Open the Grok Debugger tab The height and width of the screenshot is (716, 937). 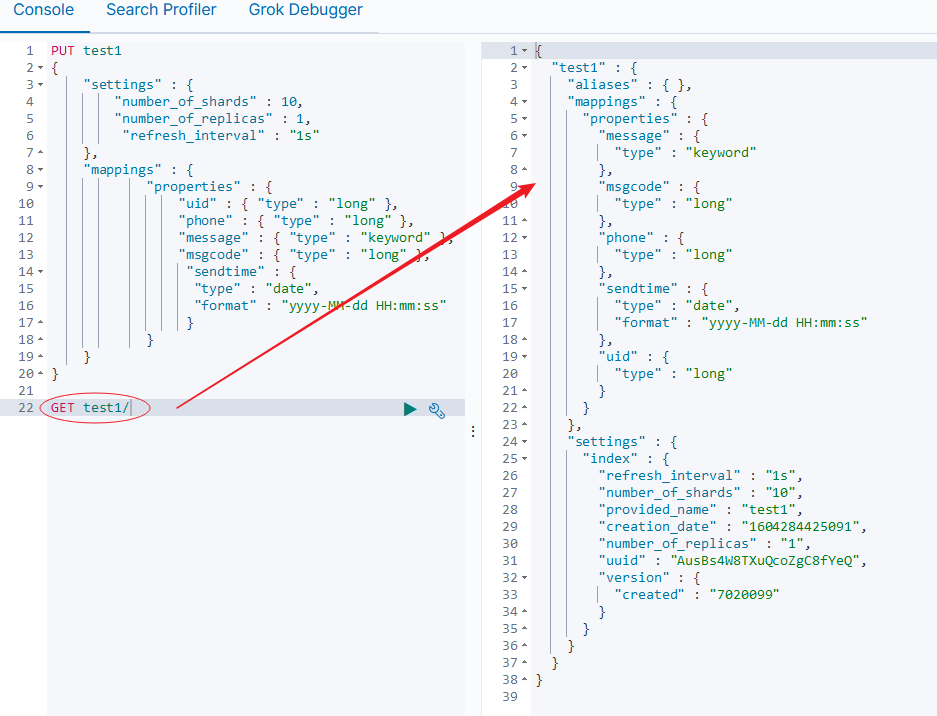305,10
